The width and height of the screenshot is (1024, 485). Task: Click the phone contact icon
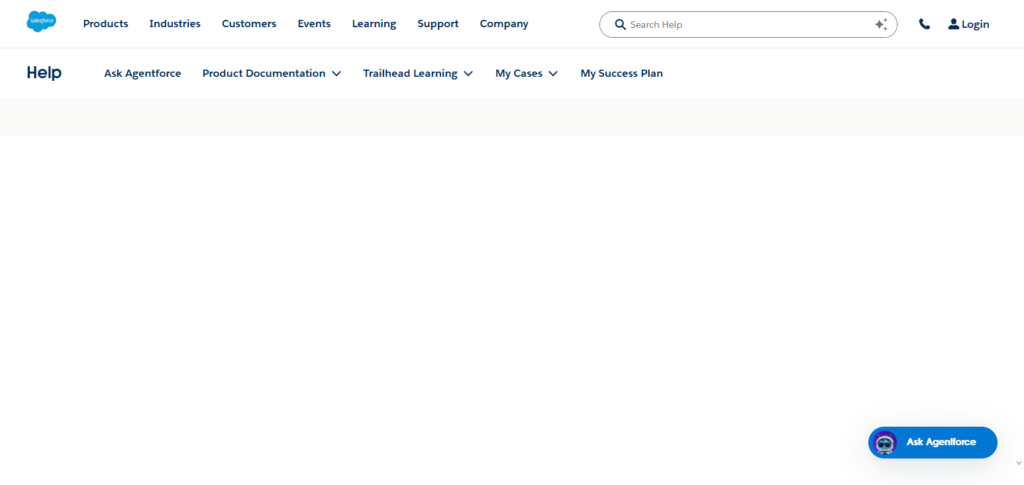[924, 24]
